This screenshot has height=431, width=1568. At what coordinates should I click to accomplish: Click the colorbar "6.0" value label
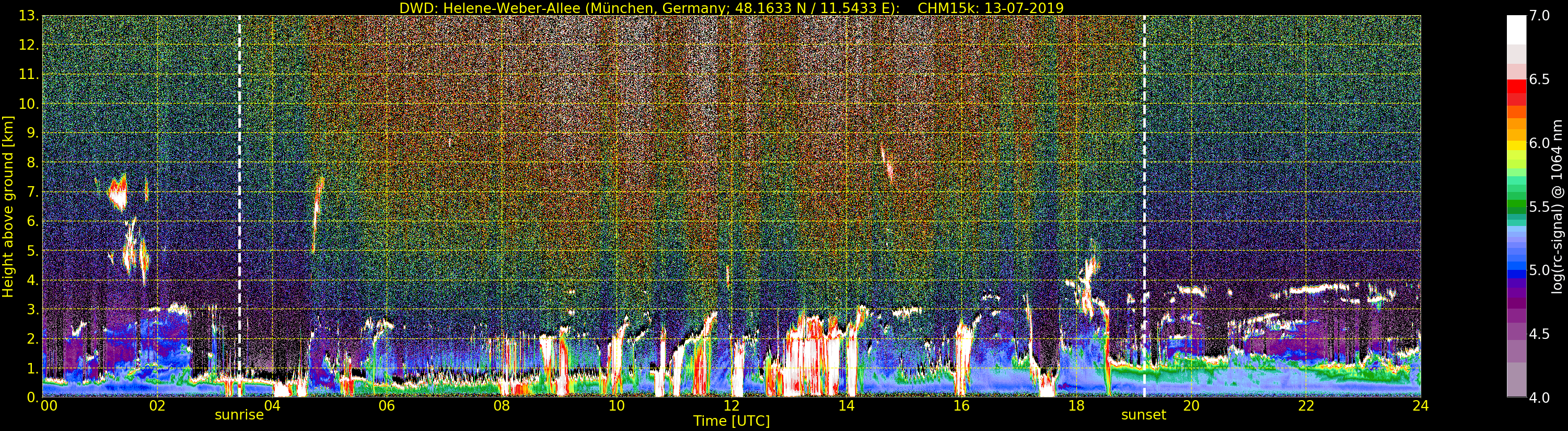click(x=1539, y=143)
